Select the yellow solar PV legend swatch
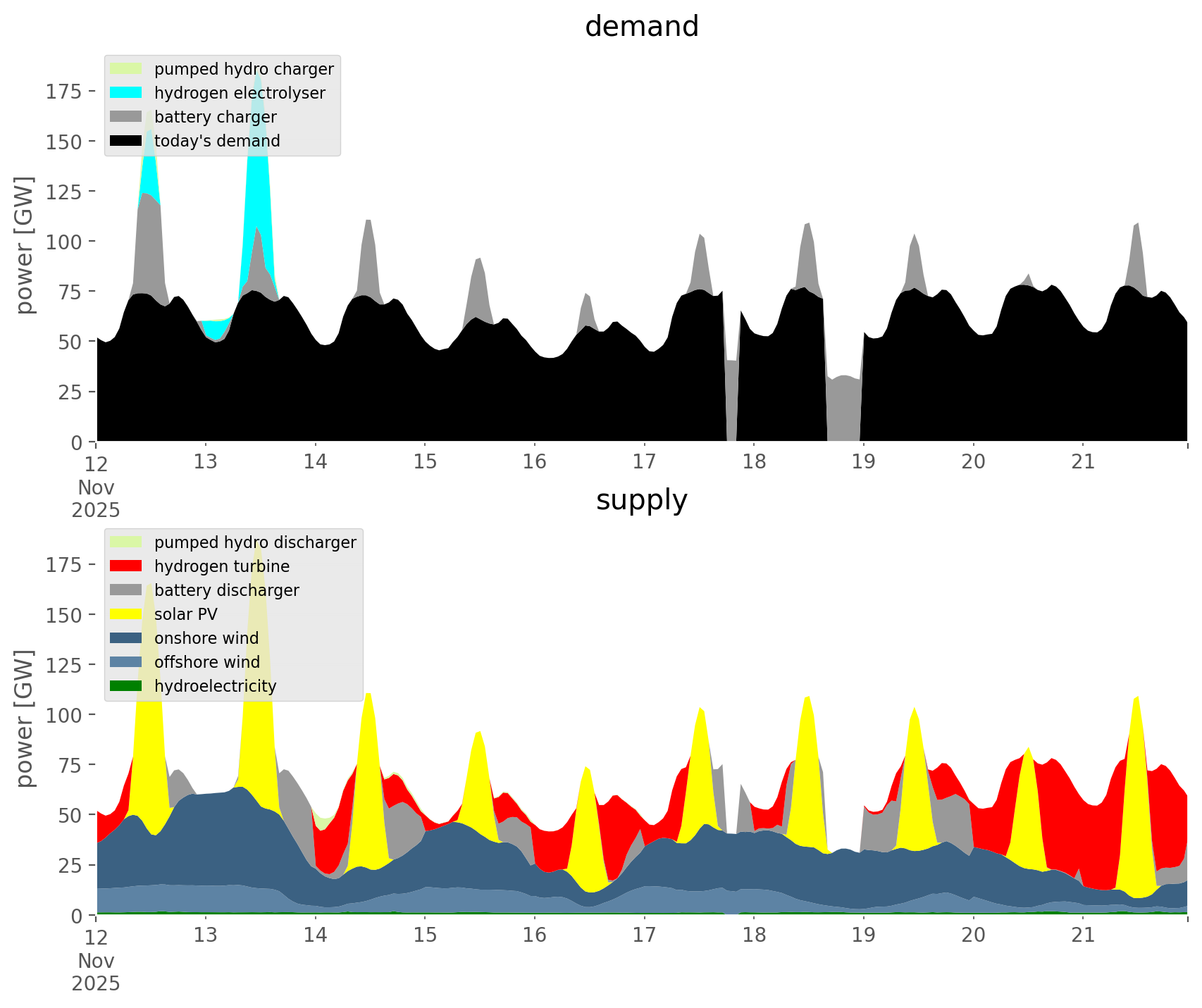Viewport: 1202px width, 1008px height. click(x=126, y=614)
